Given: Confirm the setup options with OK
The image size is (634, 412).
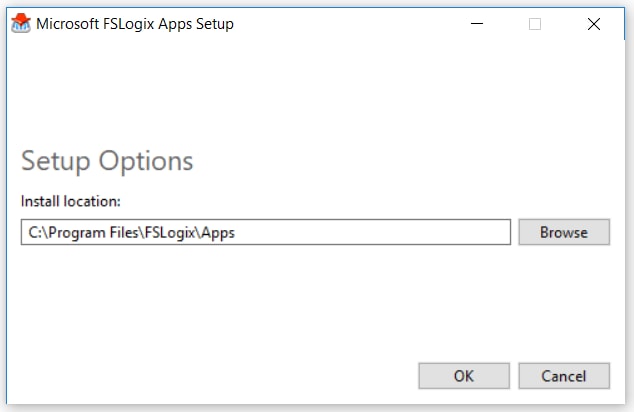Looking at the screenshot, I should coord(463,376).
